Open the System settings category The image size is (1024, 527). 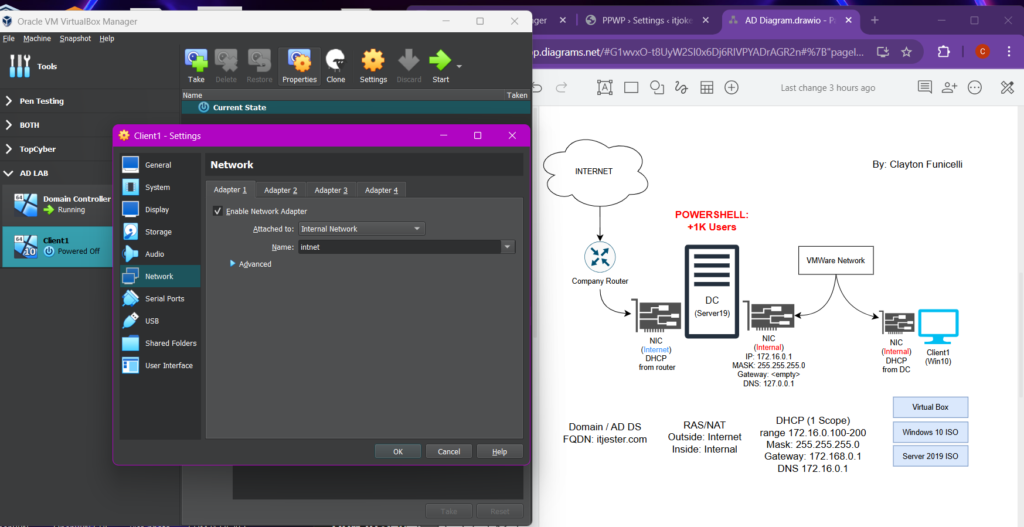[159, 187]
